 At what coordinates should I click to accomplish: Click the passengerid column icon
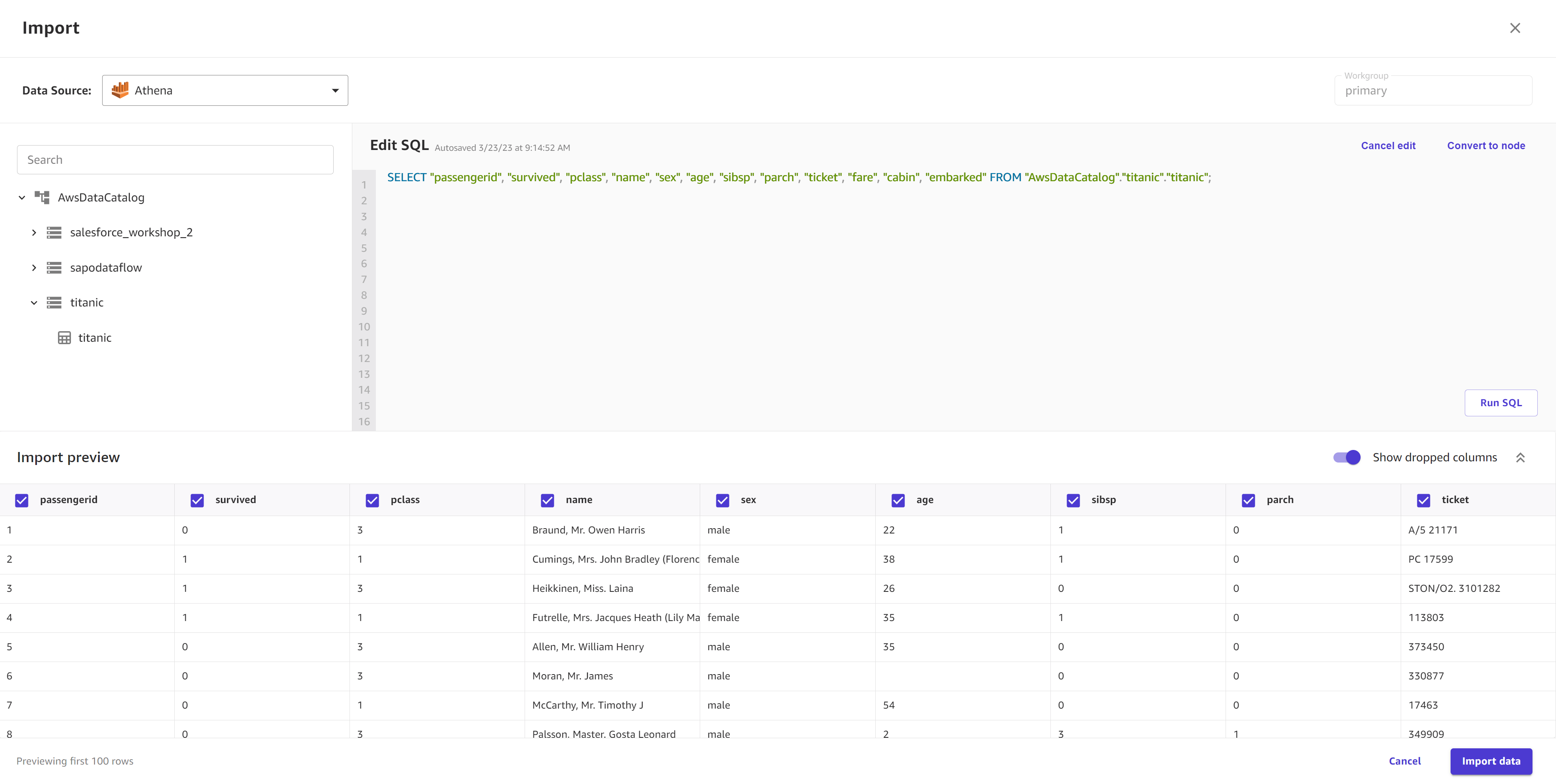(21, 500)
